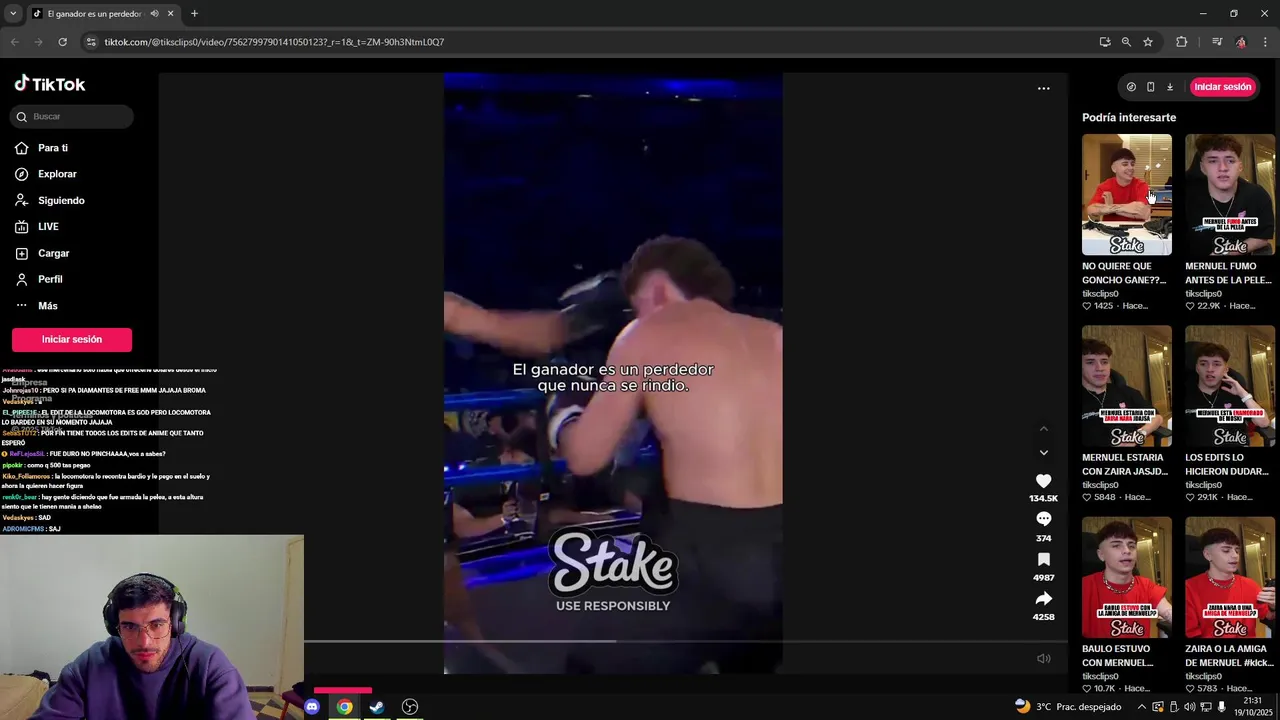Open a new Chrome tab
Image resolution: width=1280 pixels, height=720 pixels.
pos(194,14)
